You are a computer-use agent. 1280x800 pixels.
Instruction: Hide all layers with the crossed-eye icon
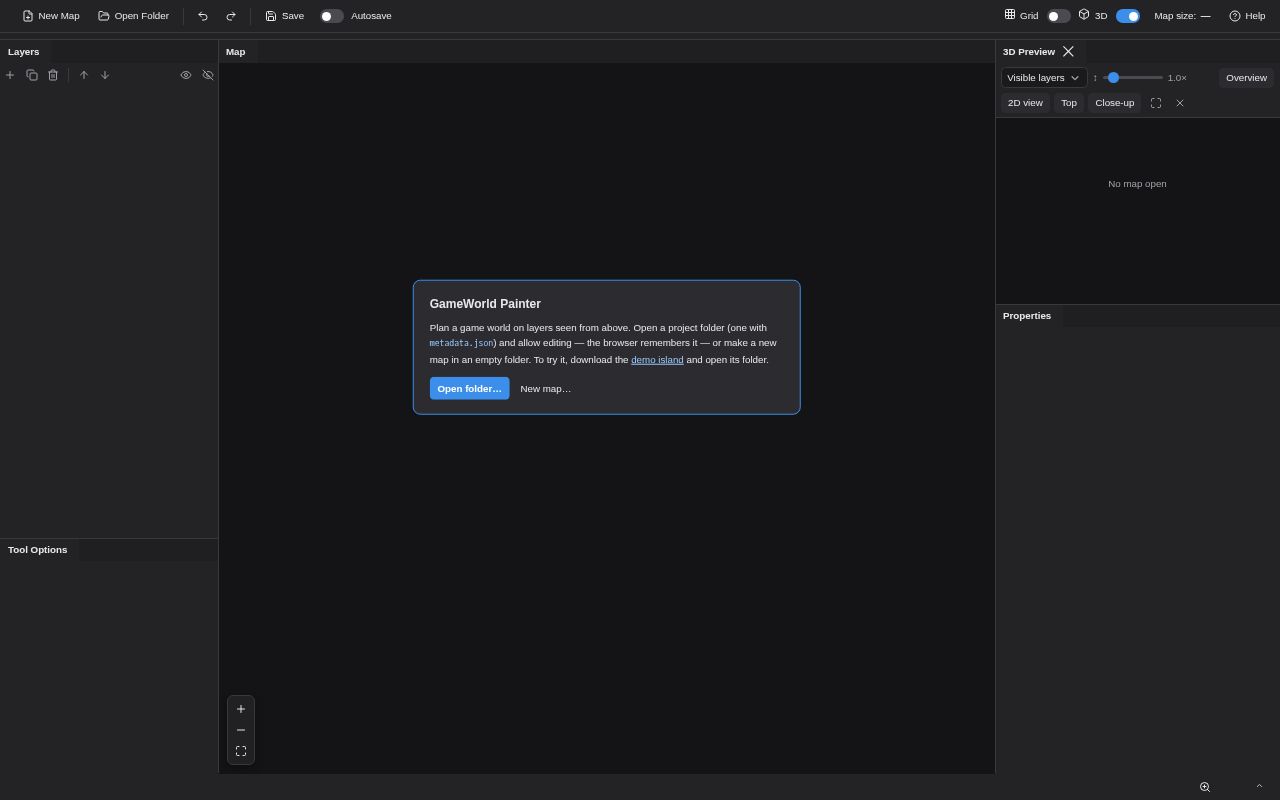[208, 75]
